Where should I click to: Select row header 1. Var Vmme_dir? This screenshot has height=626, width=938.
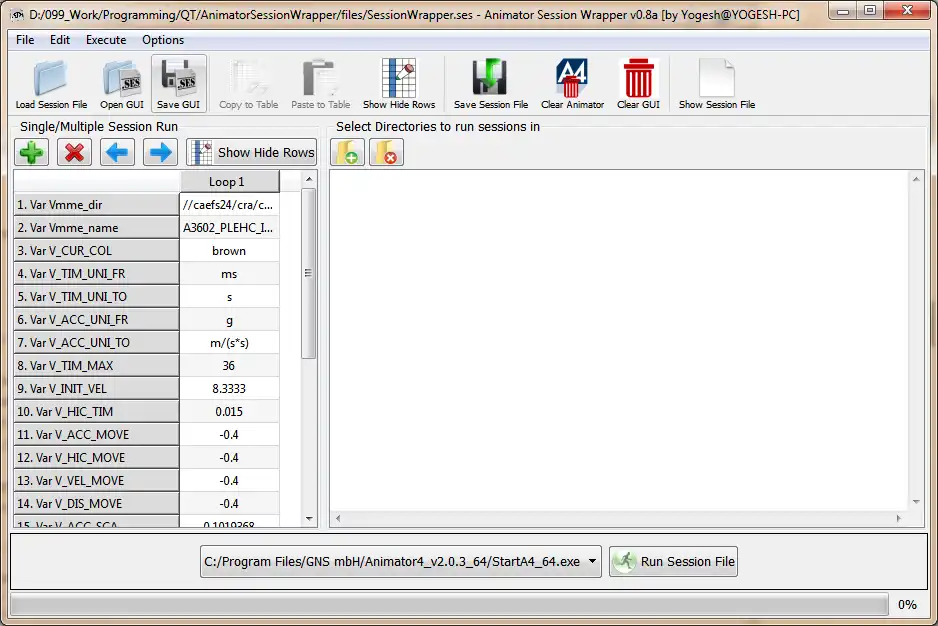tap(96, 205)
